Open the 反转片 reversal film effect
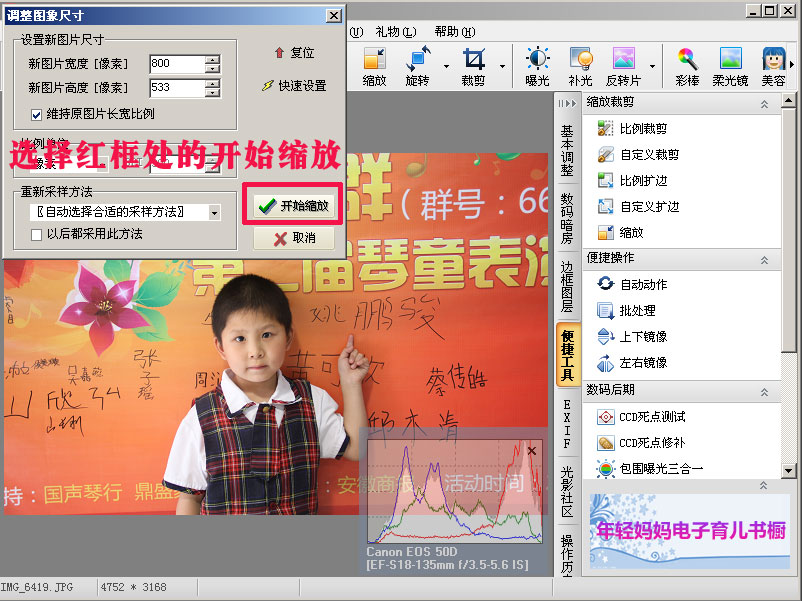This screenshot has height=601, width=802. coord(623,66)
